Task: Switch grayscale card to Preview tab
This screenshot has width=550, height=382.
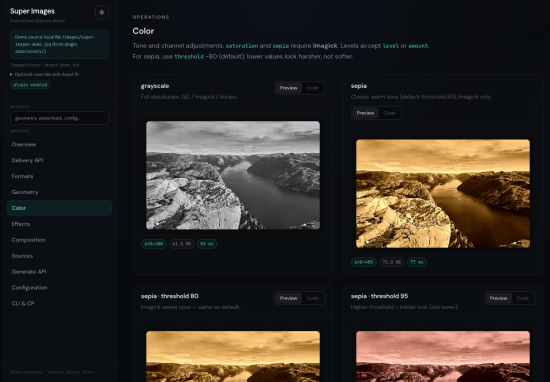Action: 288,88
